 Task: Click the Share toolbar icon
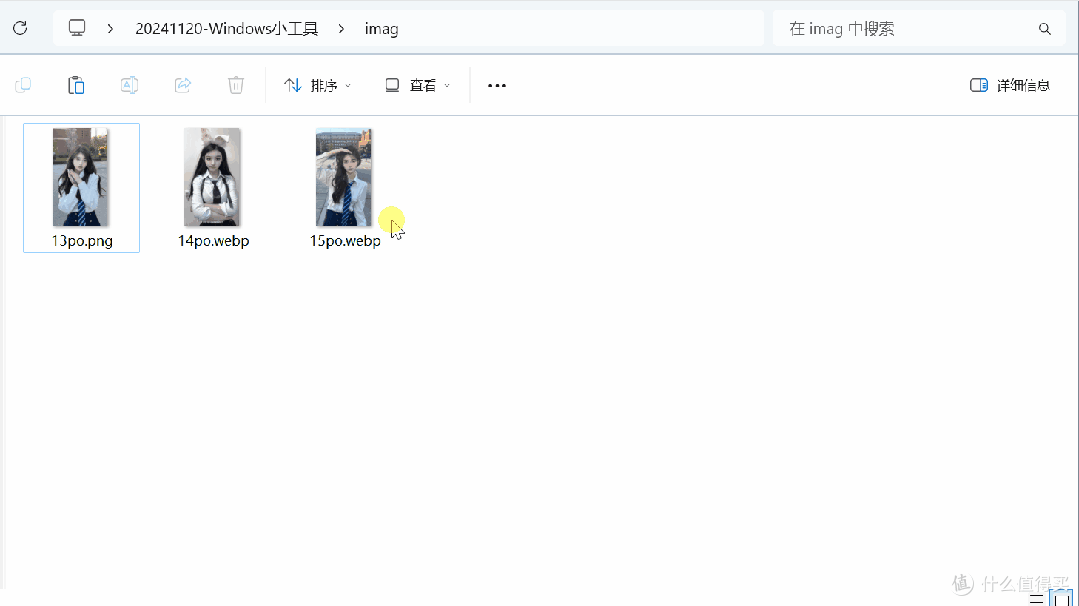tap(182, 85)
